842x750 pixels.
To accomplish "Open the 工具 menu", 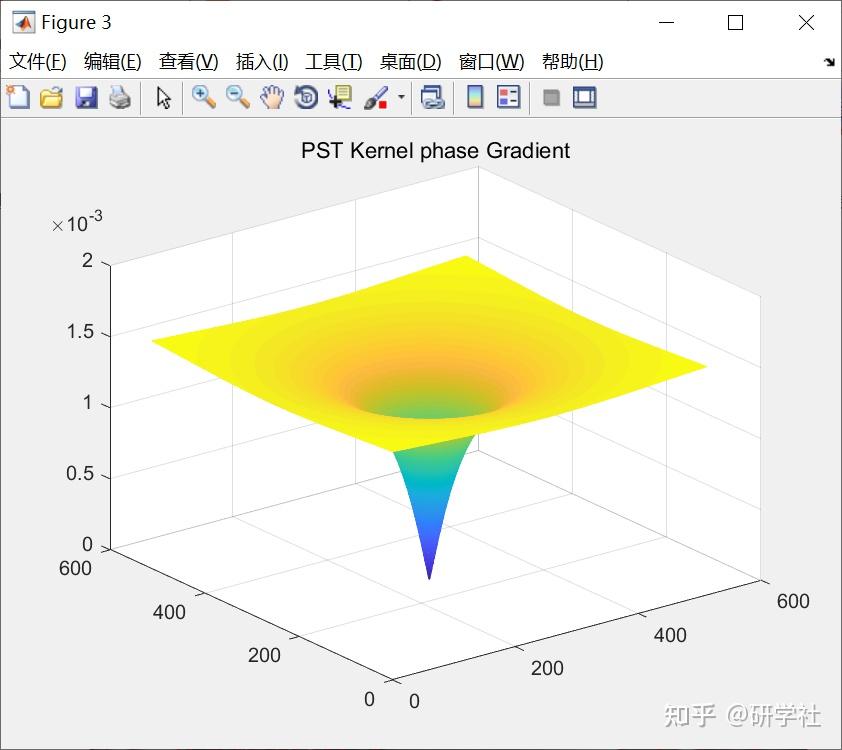I will (332, 61).
